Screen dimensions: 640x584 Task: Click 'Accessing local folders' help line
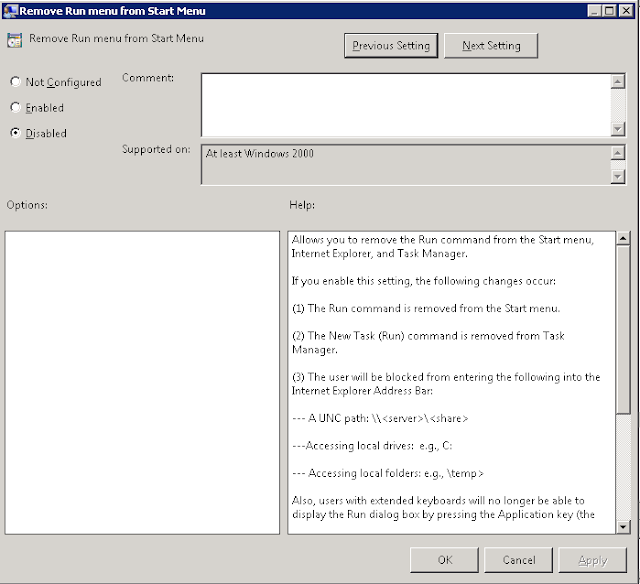(x=388, y=473)
